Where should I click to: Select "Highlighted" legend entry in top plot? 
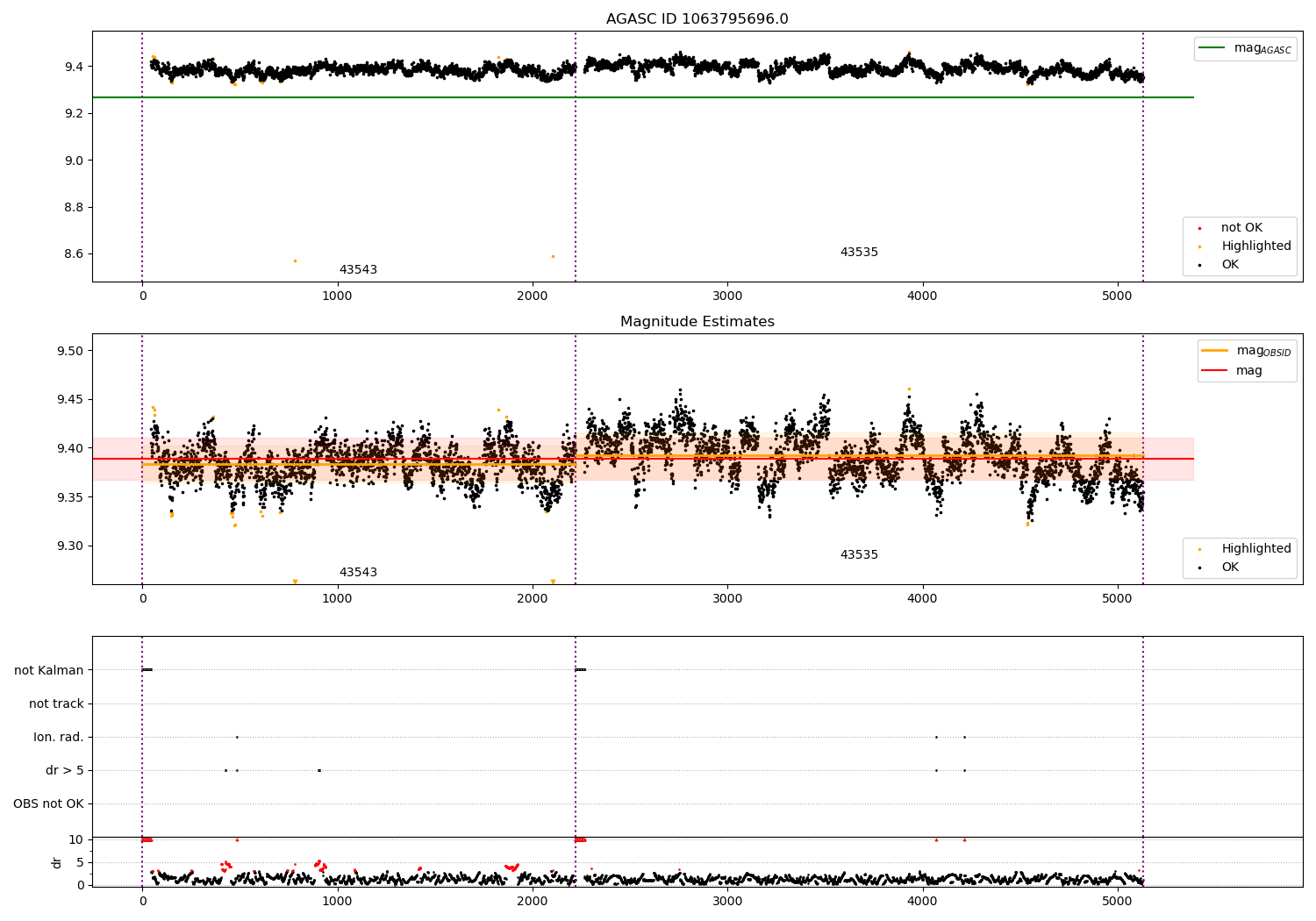point(1243,246)
